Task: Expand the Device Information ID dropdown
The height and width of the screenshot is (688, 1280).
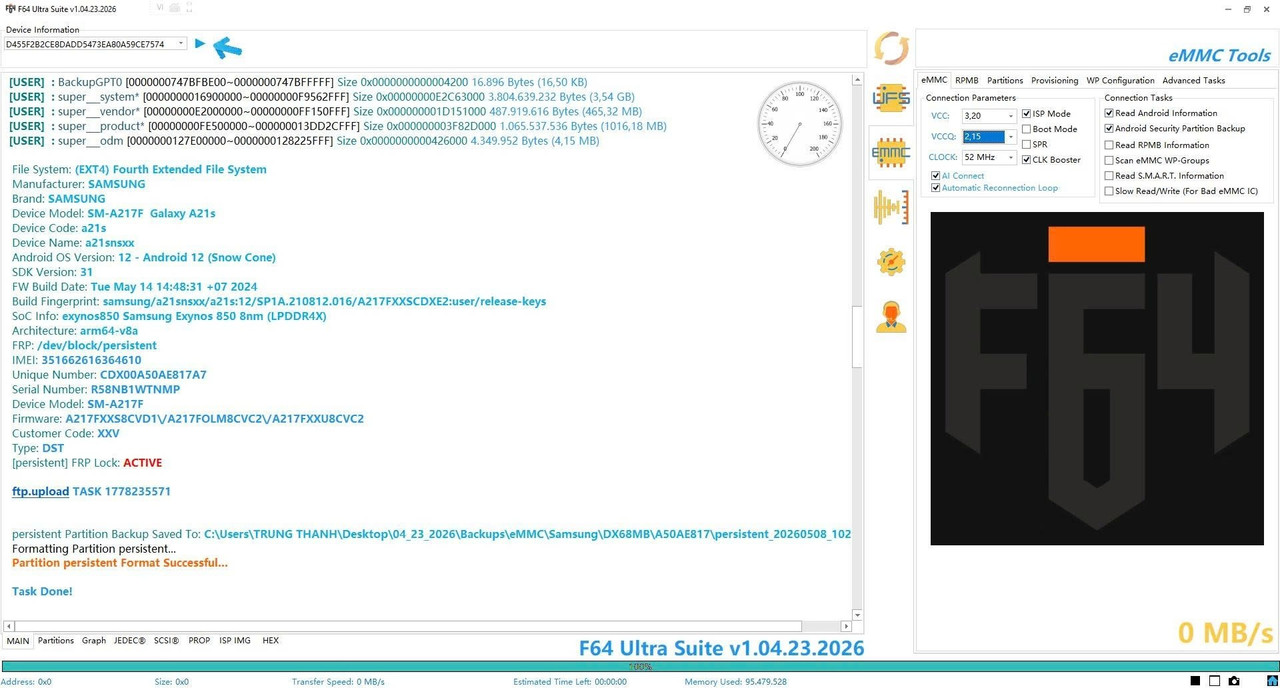Action: pos(181,44)
